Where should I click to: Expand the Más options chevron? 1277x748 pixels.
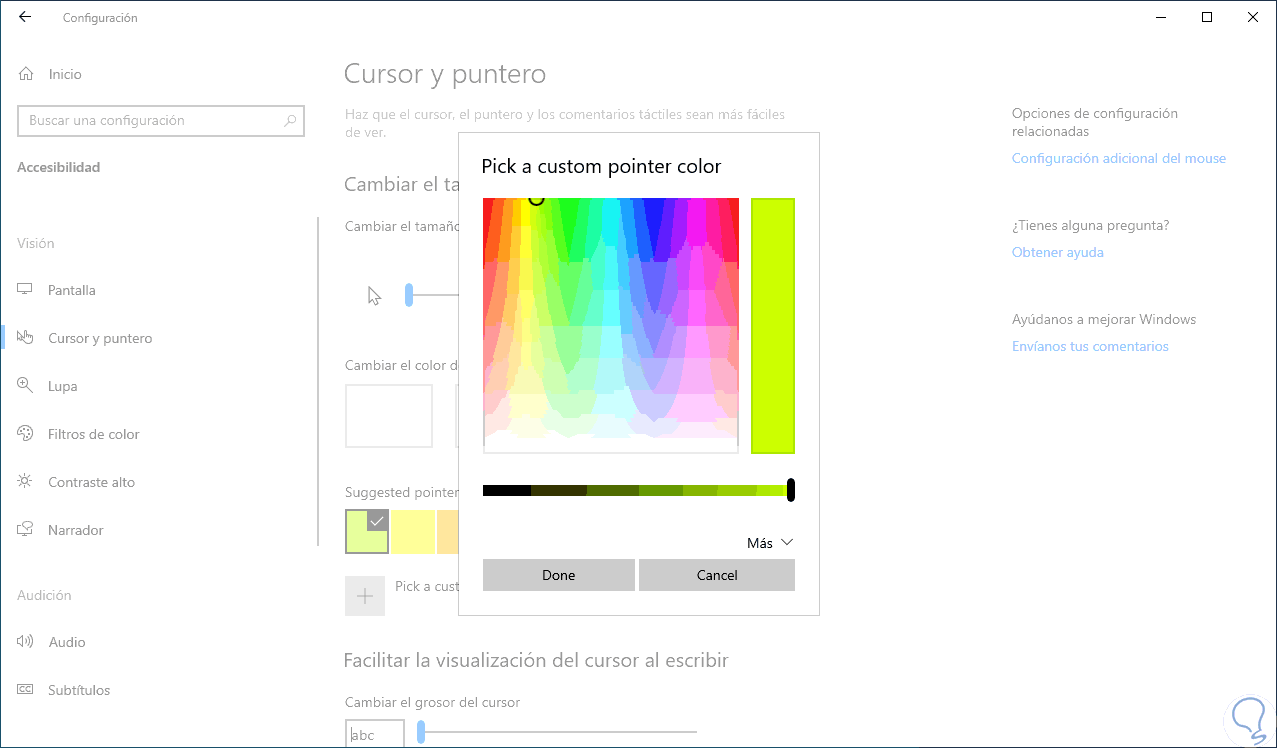pos(786,542)
